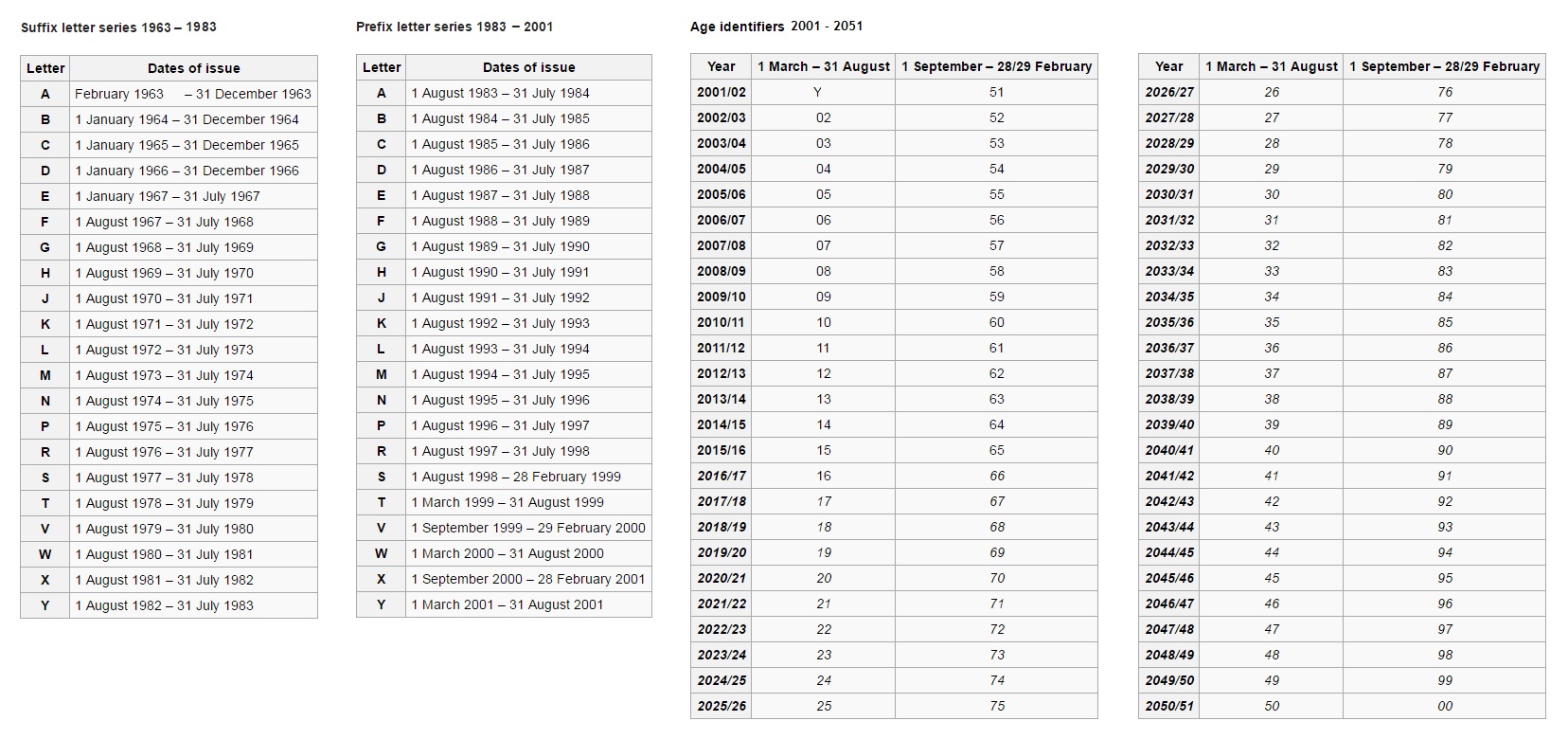This screenshot has height=739, width=1568.
Task: Click '1 January 1965 – 31 December 1965' cell
Action: (193, 145)
